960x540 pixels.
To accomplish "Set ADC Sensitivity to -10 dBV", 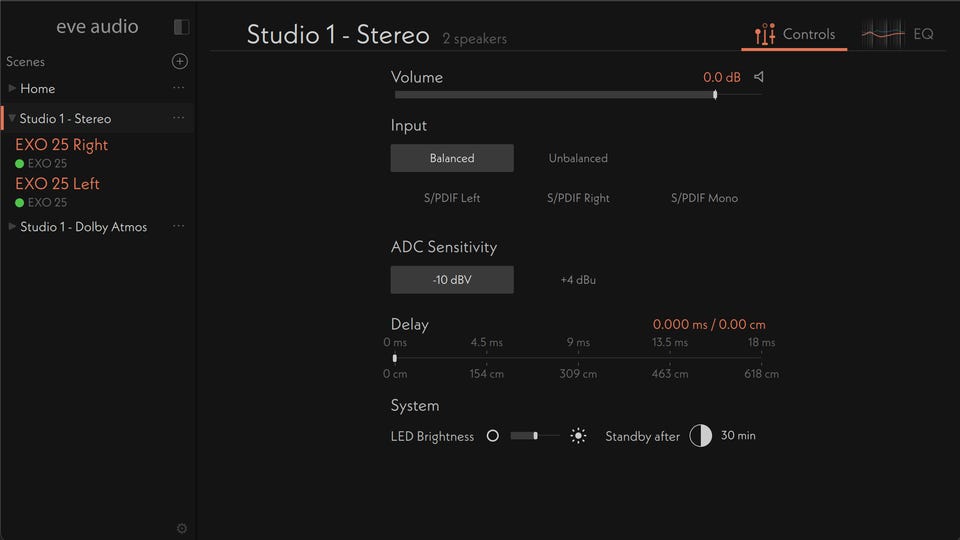I will (452, 280).
